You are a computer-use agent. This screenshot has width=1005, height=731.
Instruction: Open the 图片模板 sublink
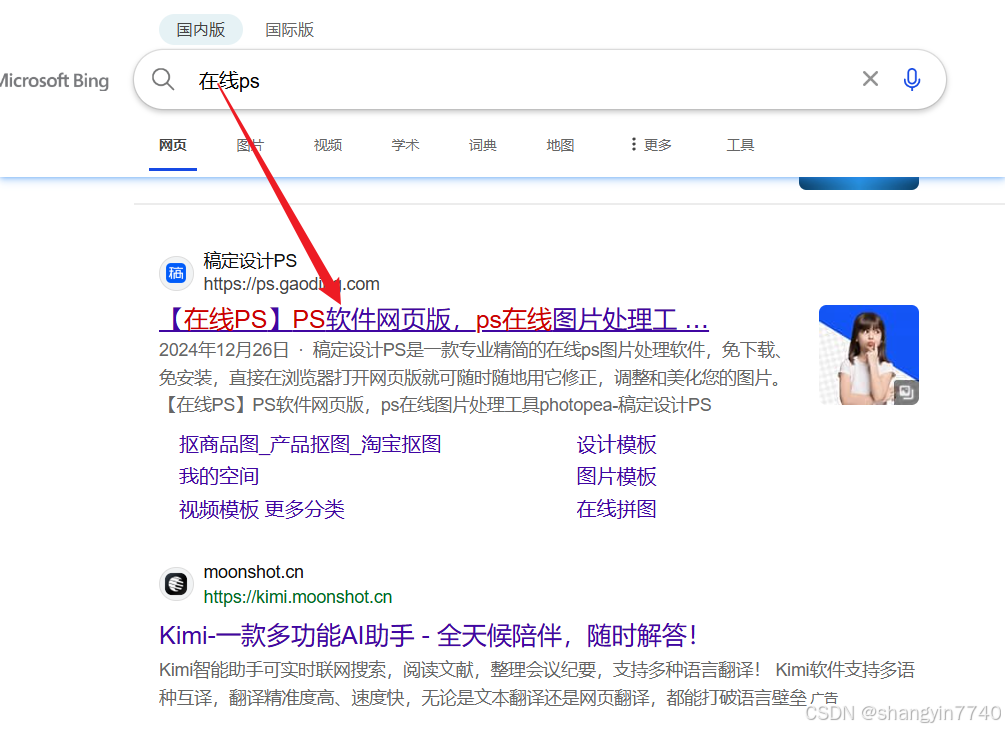(x=617, y=477)
